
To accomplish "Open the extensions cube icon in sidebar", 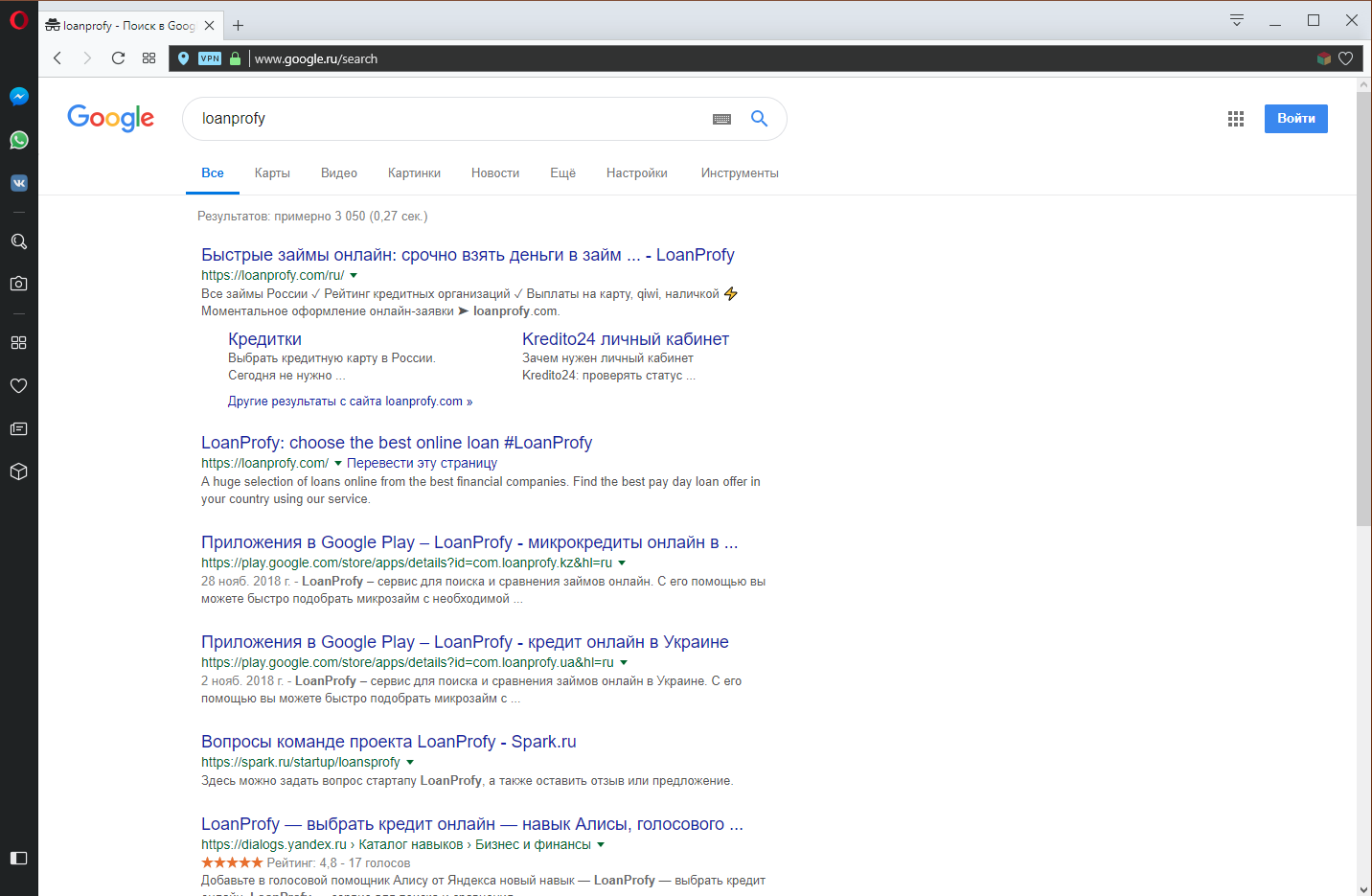I will 18,471.
